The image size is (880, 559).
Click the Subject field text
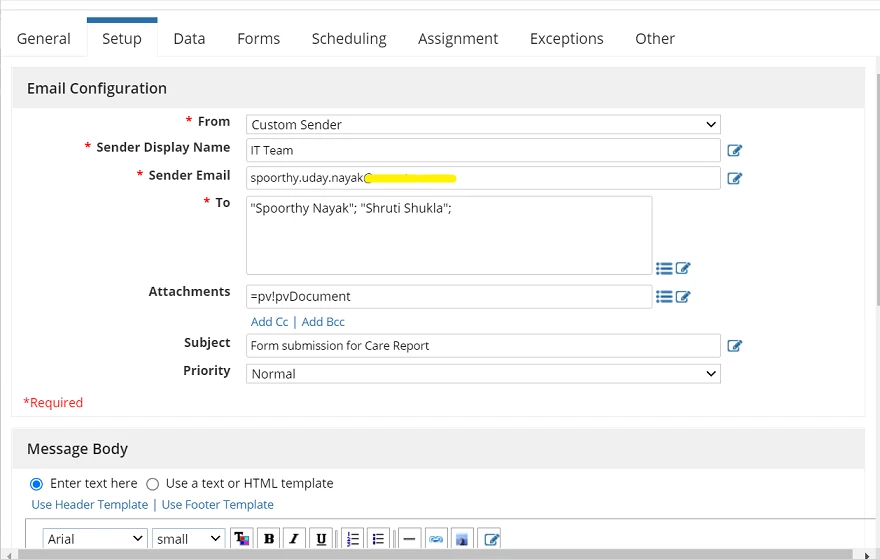pos(483,346)
